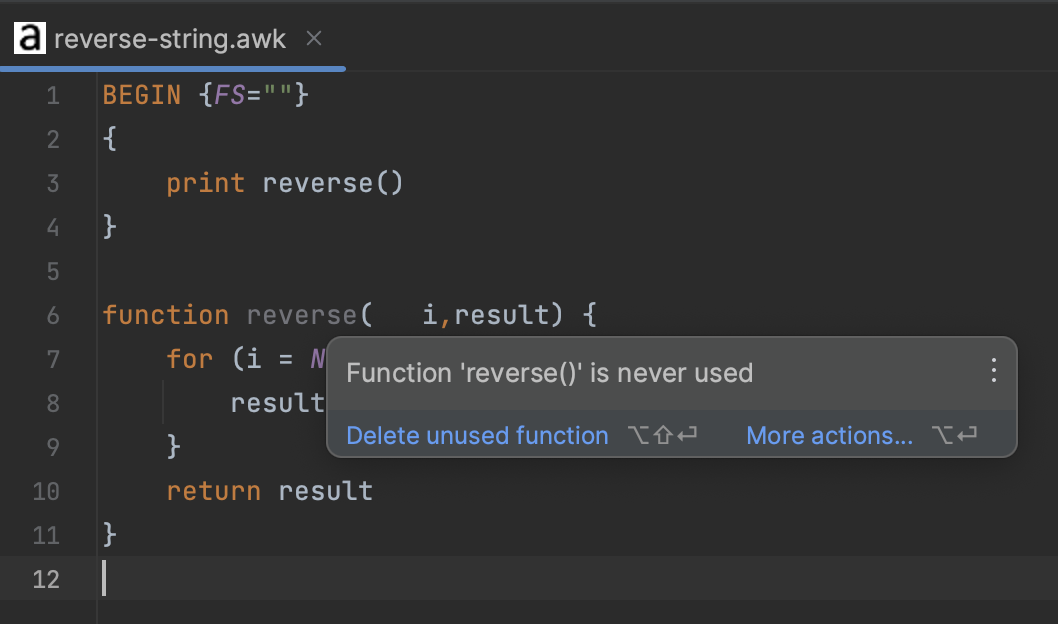1058x624 pixels.
Task: Click line number 6 in the gutter
Action: pyautogui.click(x=53, y=315)
